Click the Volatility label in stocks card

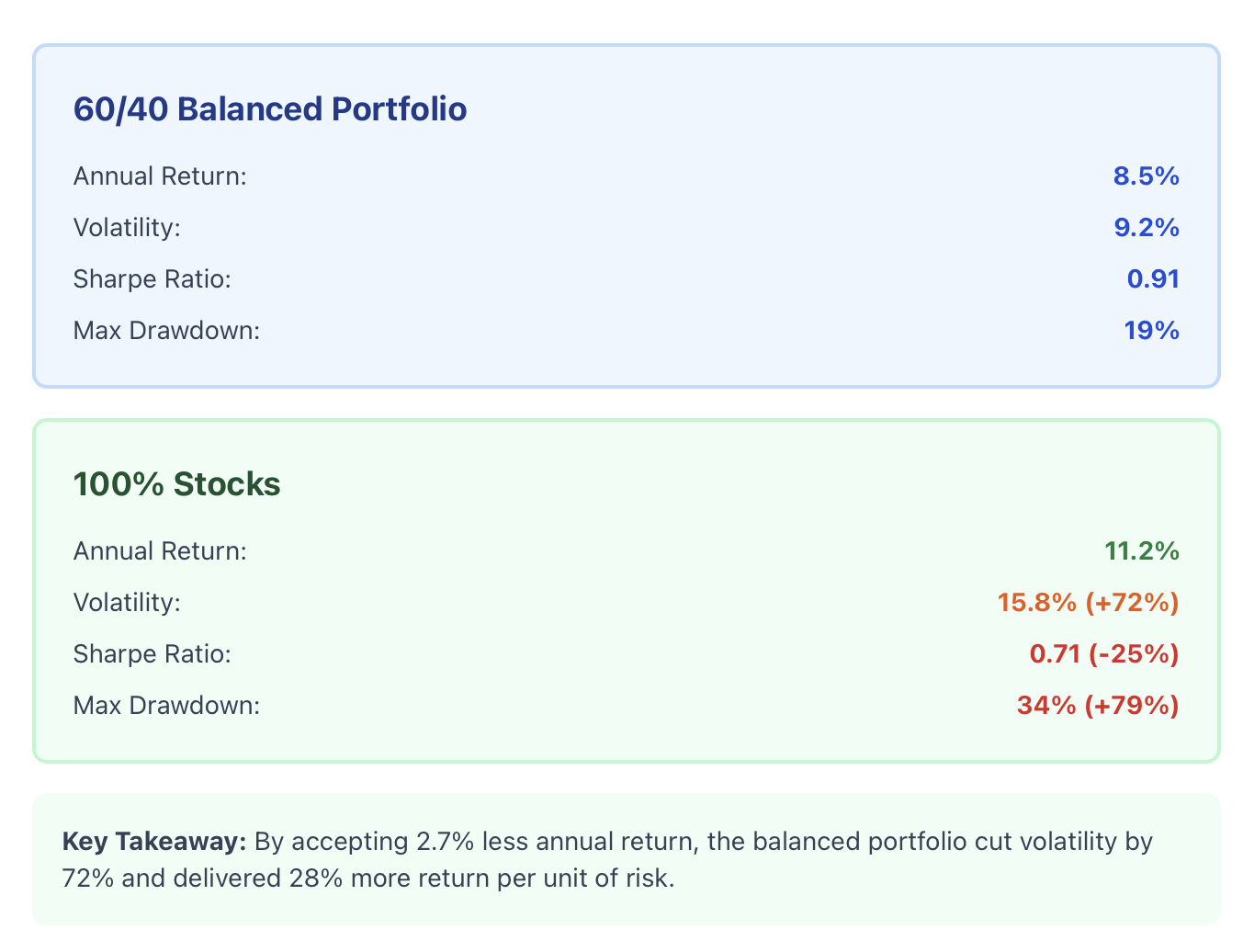tap(127, 603)
